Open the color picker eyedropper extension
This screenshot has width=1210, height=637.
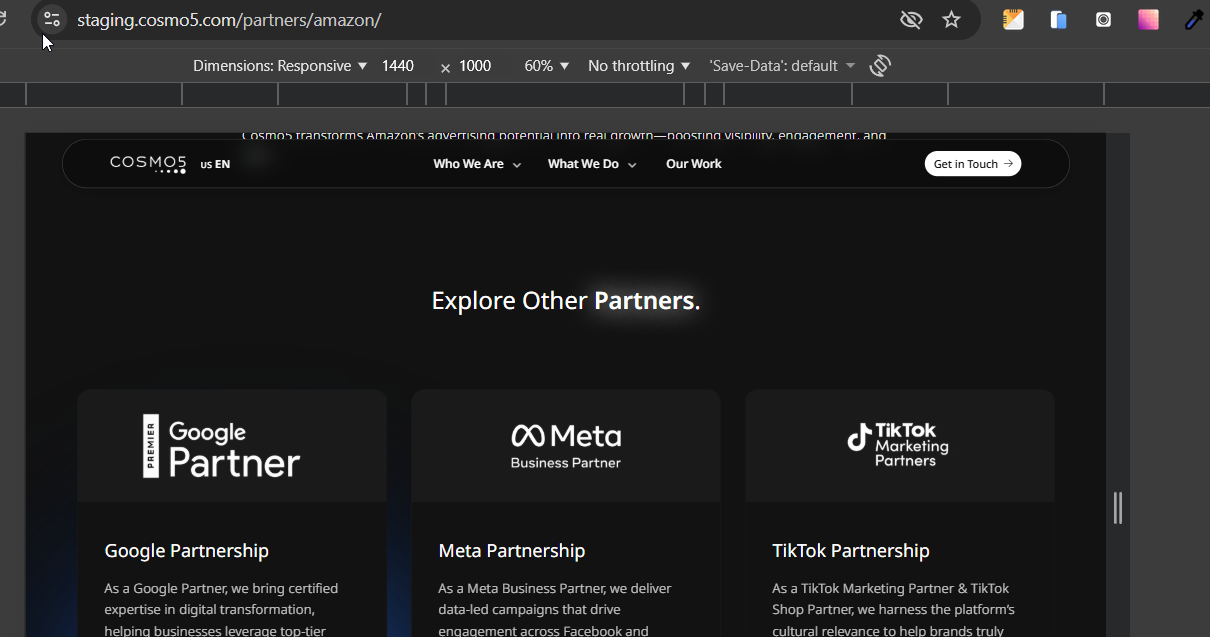1194,19
